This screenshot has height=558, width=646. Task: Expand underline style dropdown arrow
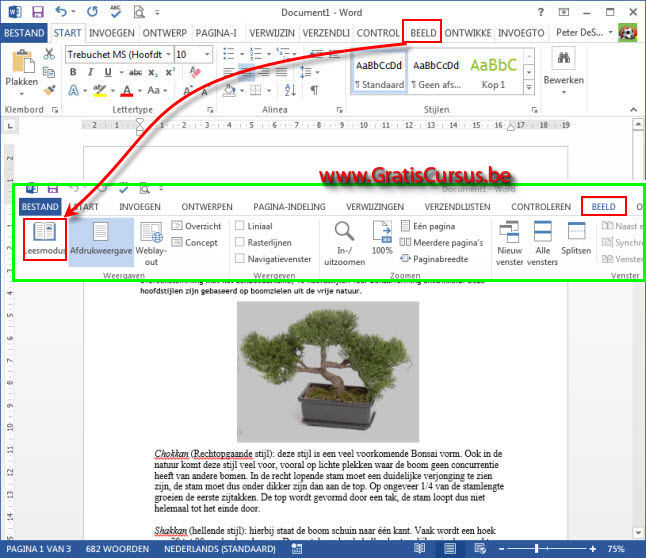[122, 73]
